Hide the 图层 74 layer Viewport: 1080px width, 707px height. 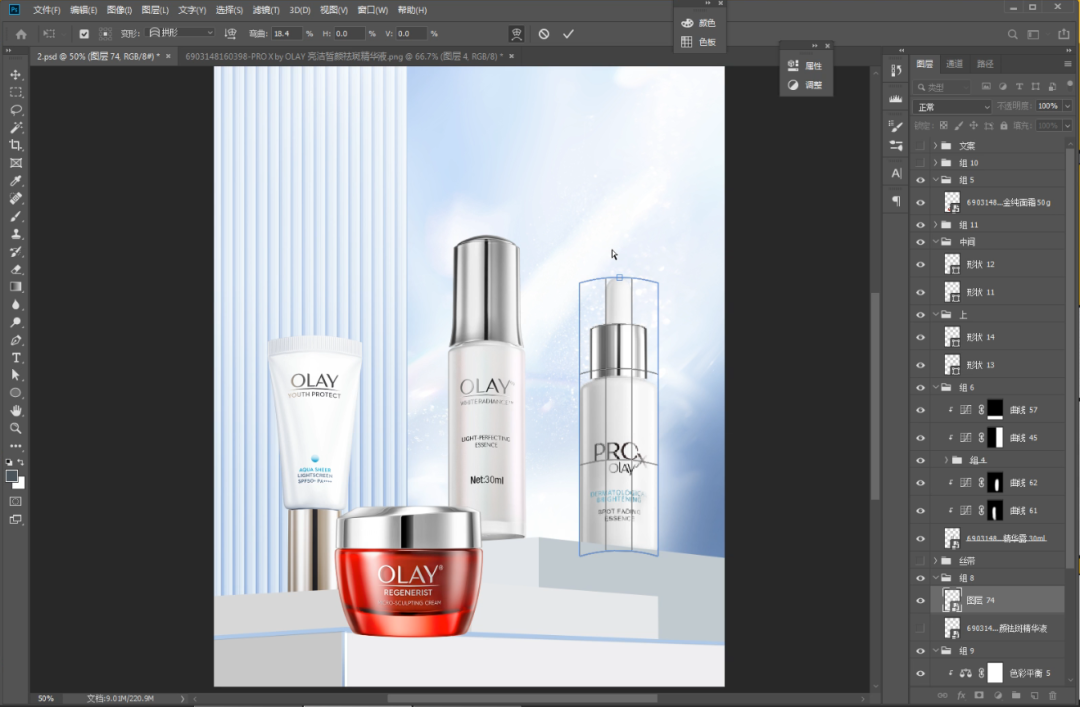[x=920, y=600]
